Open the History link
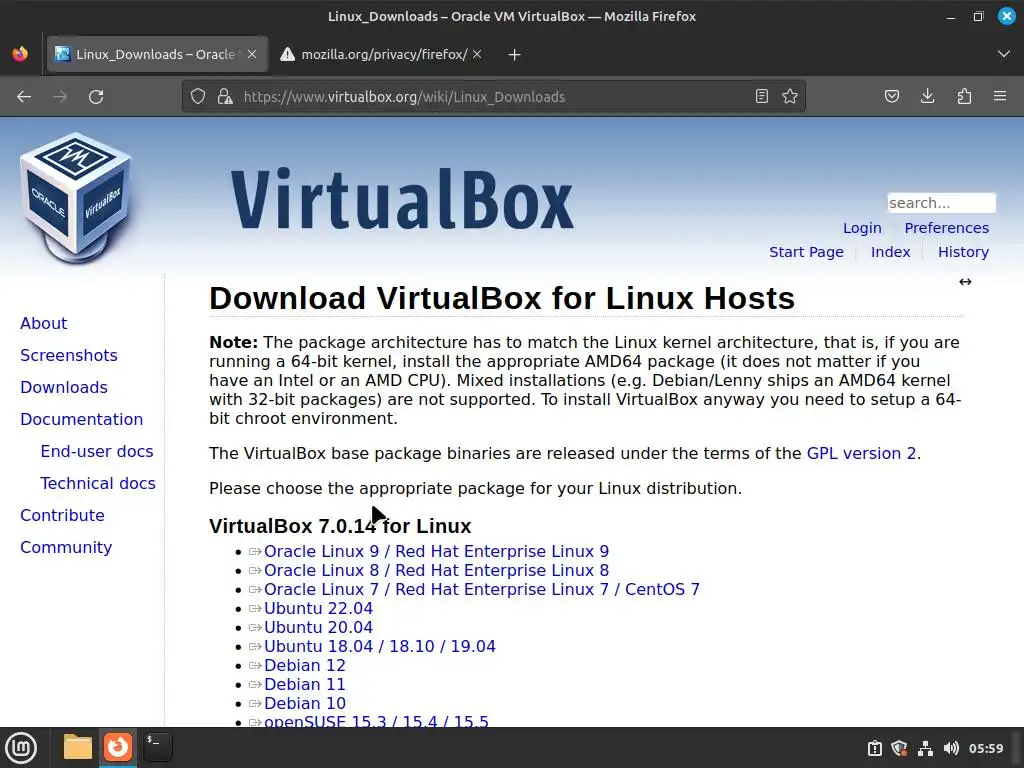The height and width of the screenshot is (768, 1024). [963, 252]
